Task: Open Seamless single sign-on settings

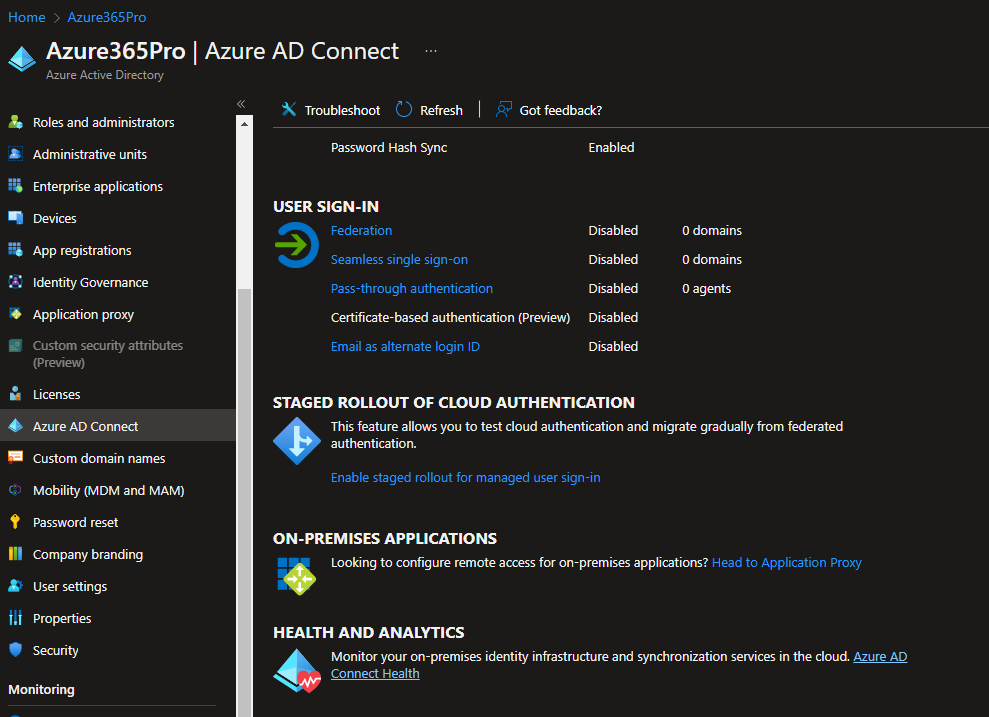Action: pos(399,259)
